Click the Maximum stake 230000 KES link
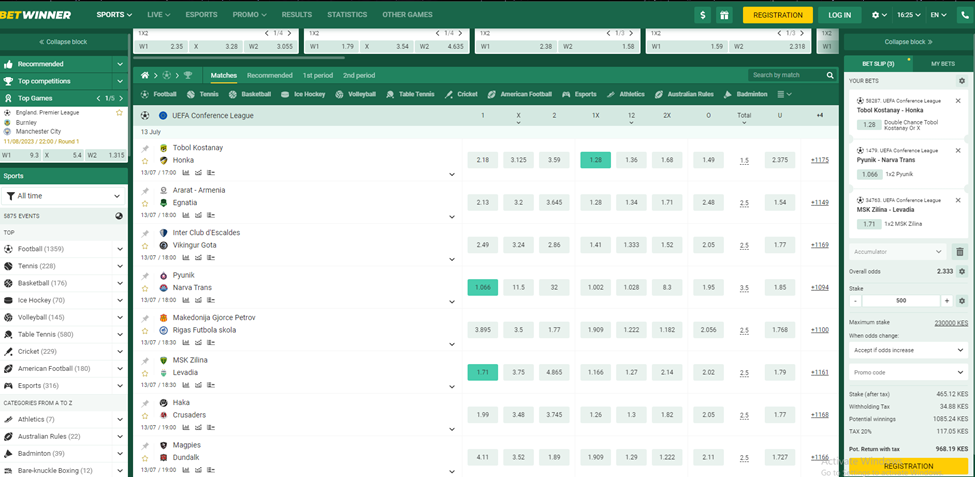 point(951,323)
